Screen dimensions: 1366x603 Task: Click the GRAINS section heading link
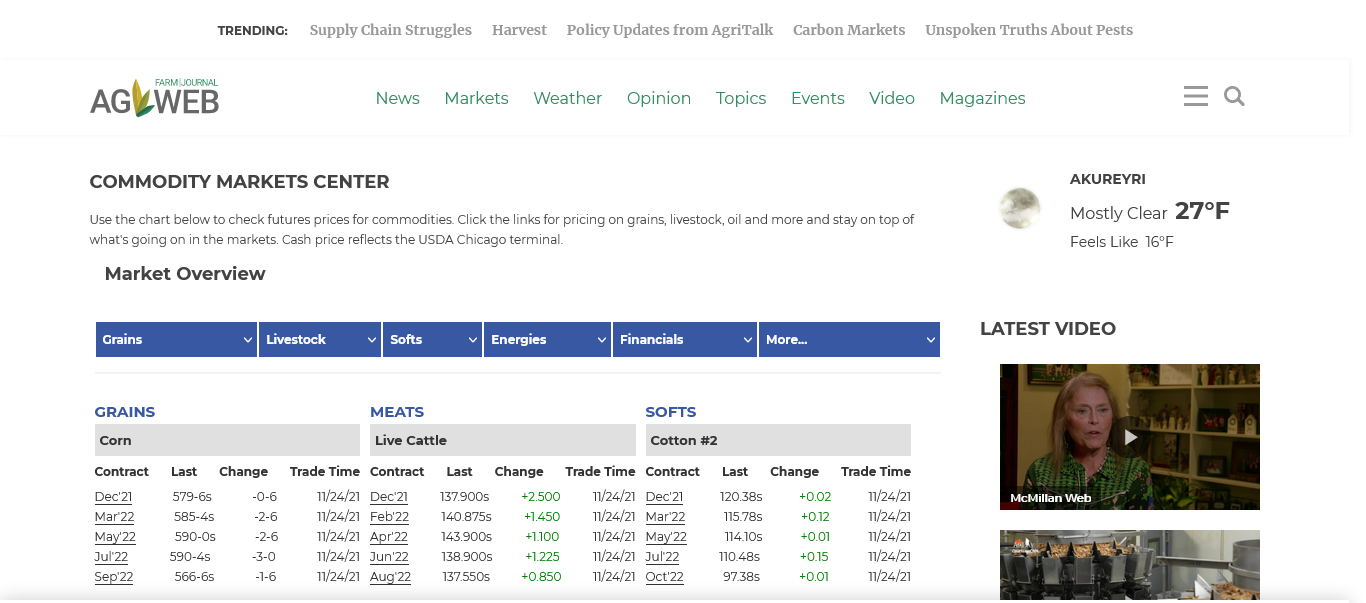[125, 412]
